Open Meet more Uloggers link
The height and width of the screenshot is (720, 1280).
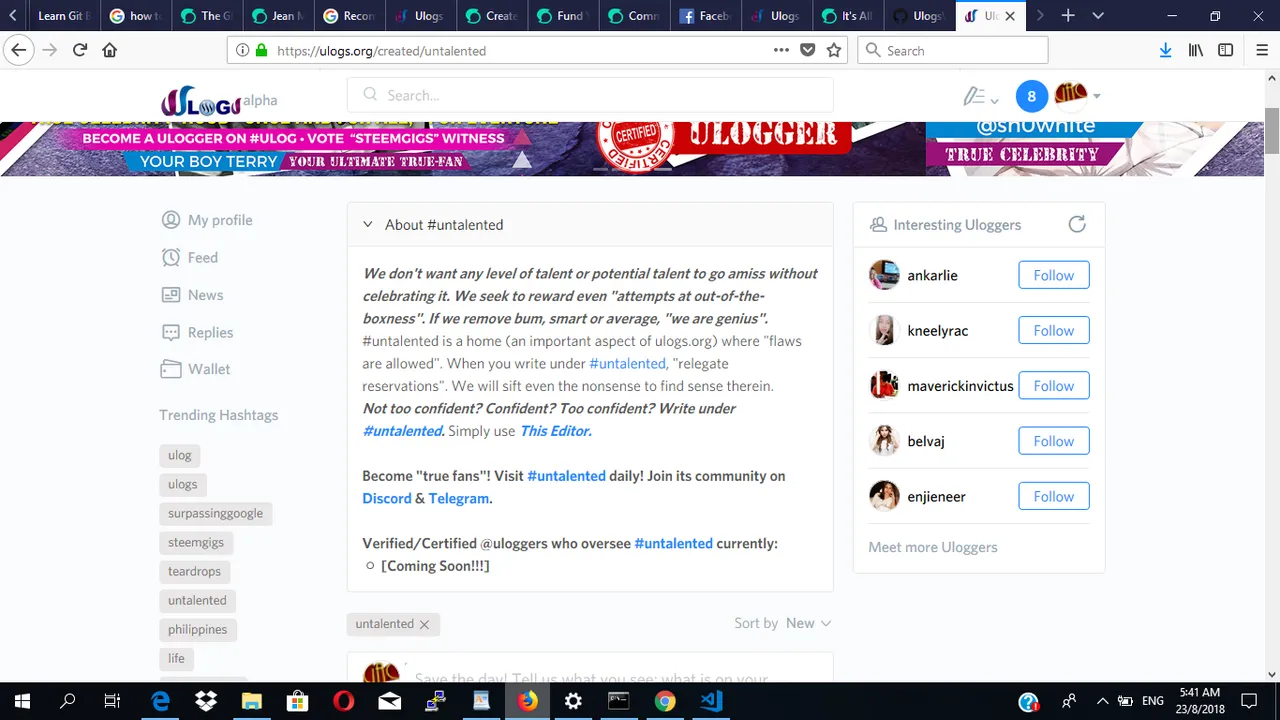point(933,547)
